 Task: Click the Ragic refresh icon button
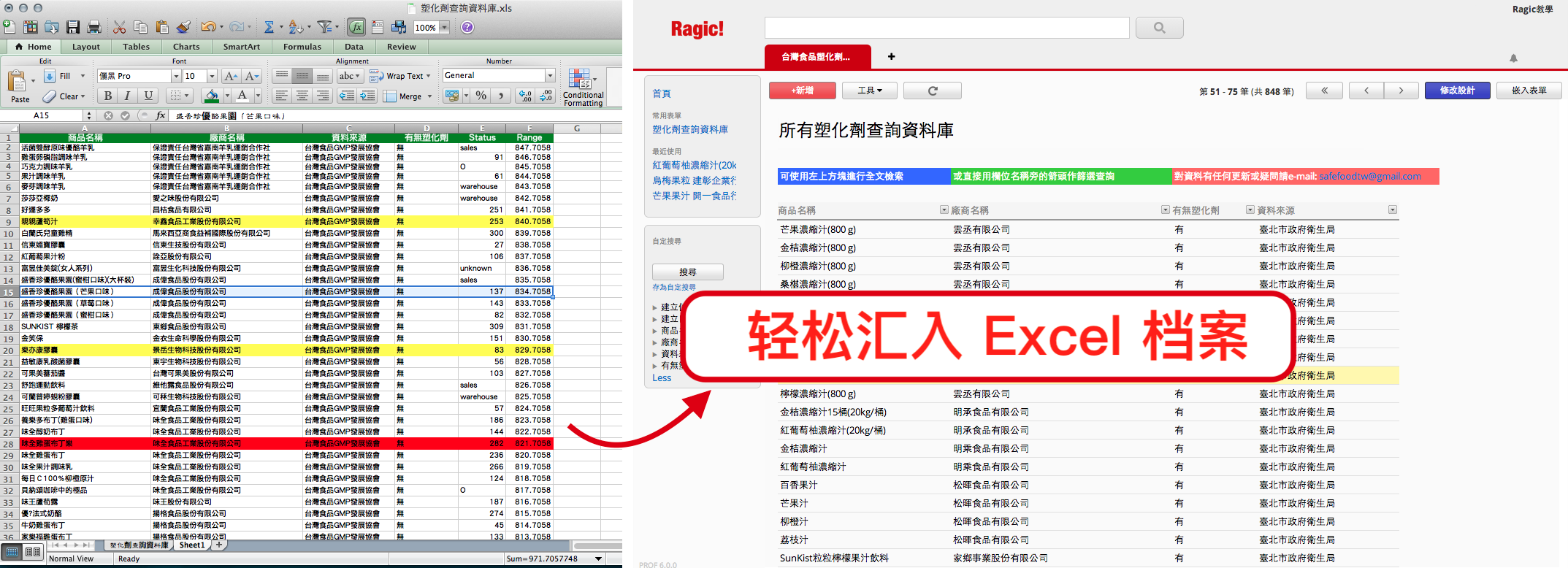point(933,91)
